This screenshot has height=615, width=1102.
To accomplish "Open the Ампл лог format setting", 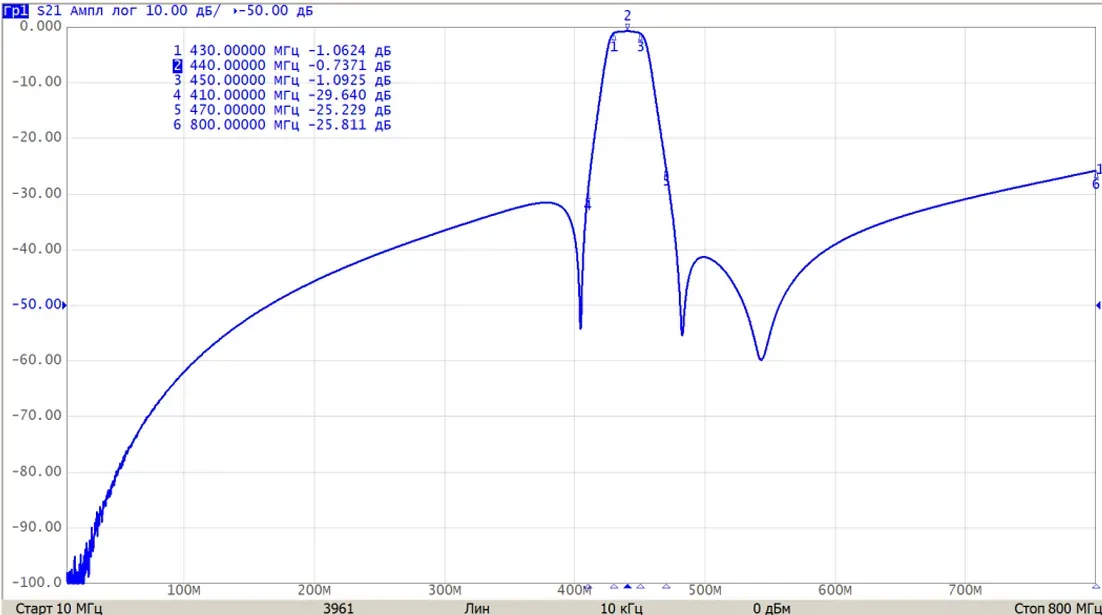I will [104, 11].
